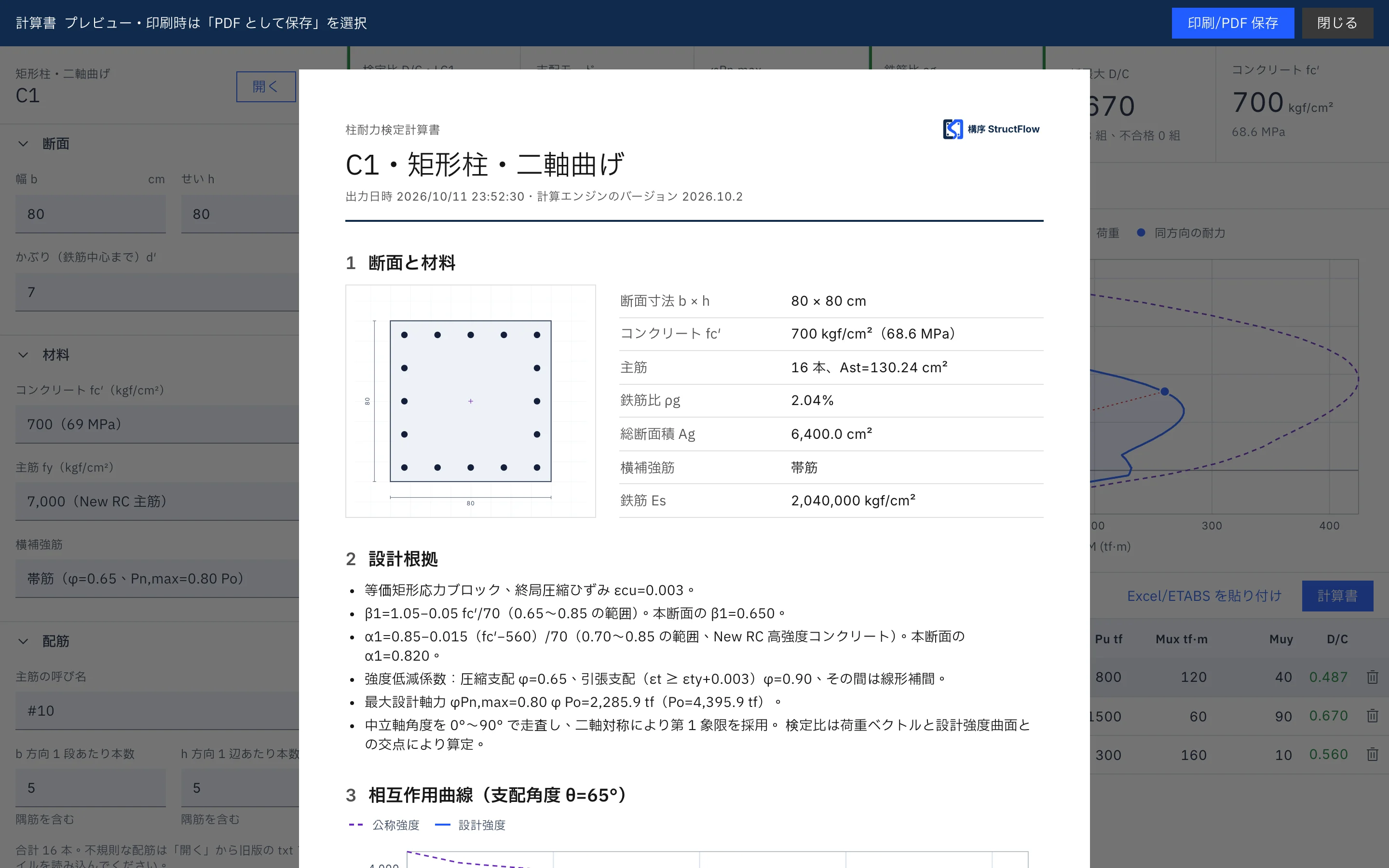Open the 横補強筋 dropdown
Image resolution: width=1389 pixels, height=868 pixels.
coord(157,579)
